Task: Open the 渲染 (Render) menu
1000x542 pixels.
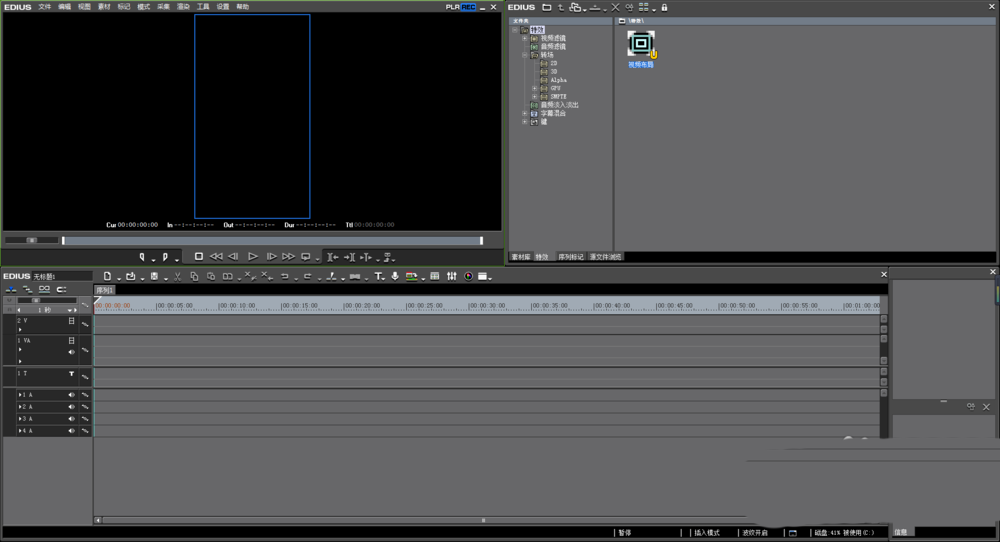Action: coord(183,7)
